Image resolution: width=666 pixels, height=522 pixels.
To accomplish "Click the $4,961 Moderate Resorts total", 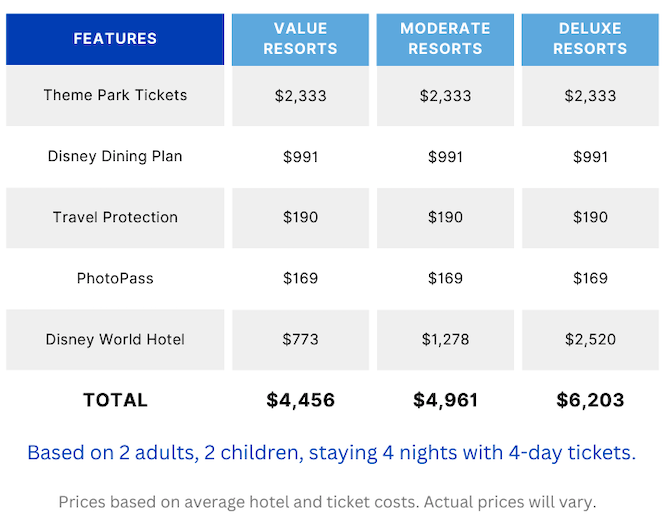I will (x=445, y=400).
